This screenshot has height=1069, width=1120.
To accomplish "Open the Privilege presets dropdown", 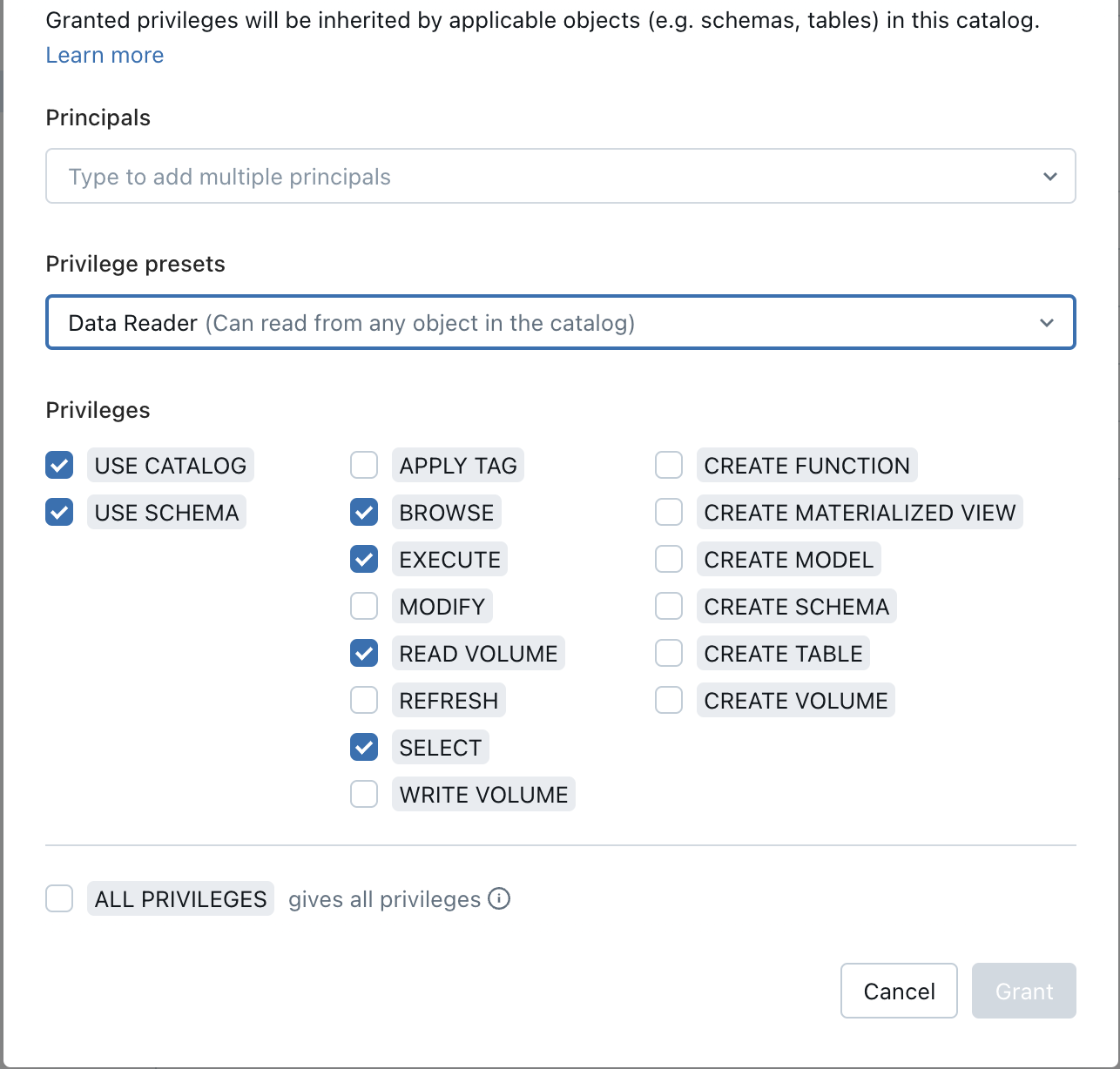I will point(1048,322).
